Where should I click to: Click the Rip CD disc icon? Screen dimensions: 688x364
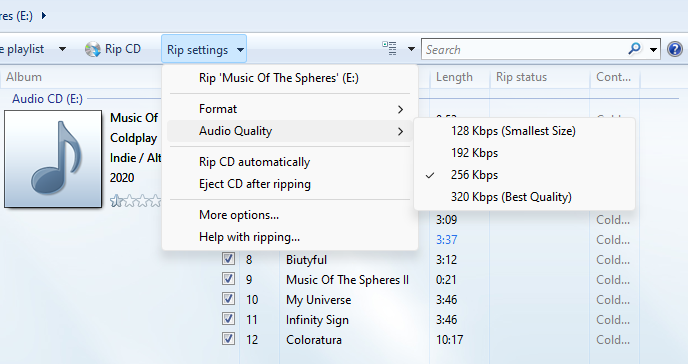93,49
